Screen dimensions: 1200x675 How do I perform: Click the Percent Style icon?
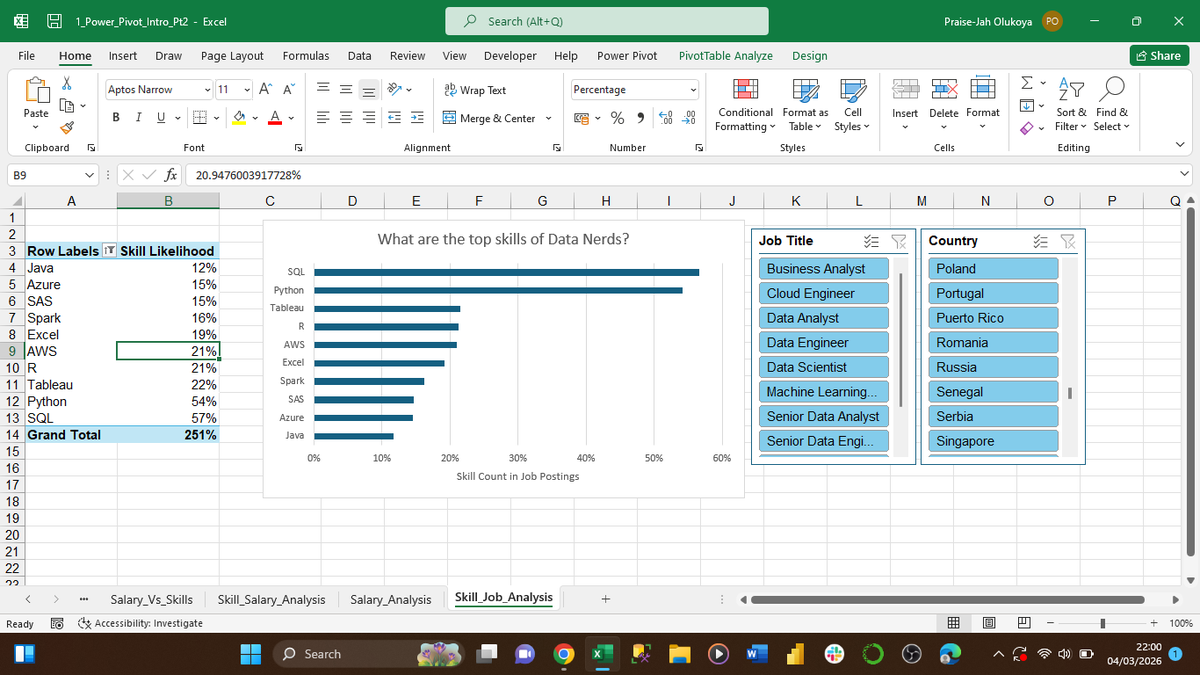617,119
